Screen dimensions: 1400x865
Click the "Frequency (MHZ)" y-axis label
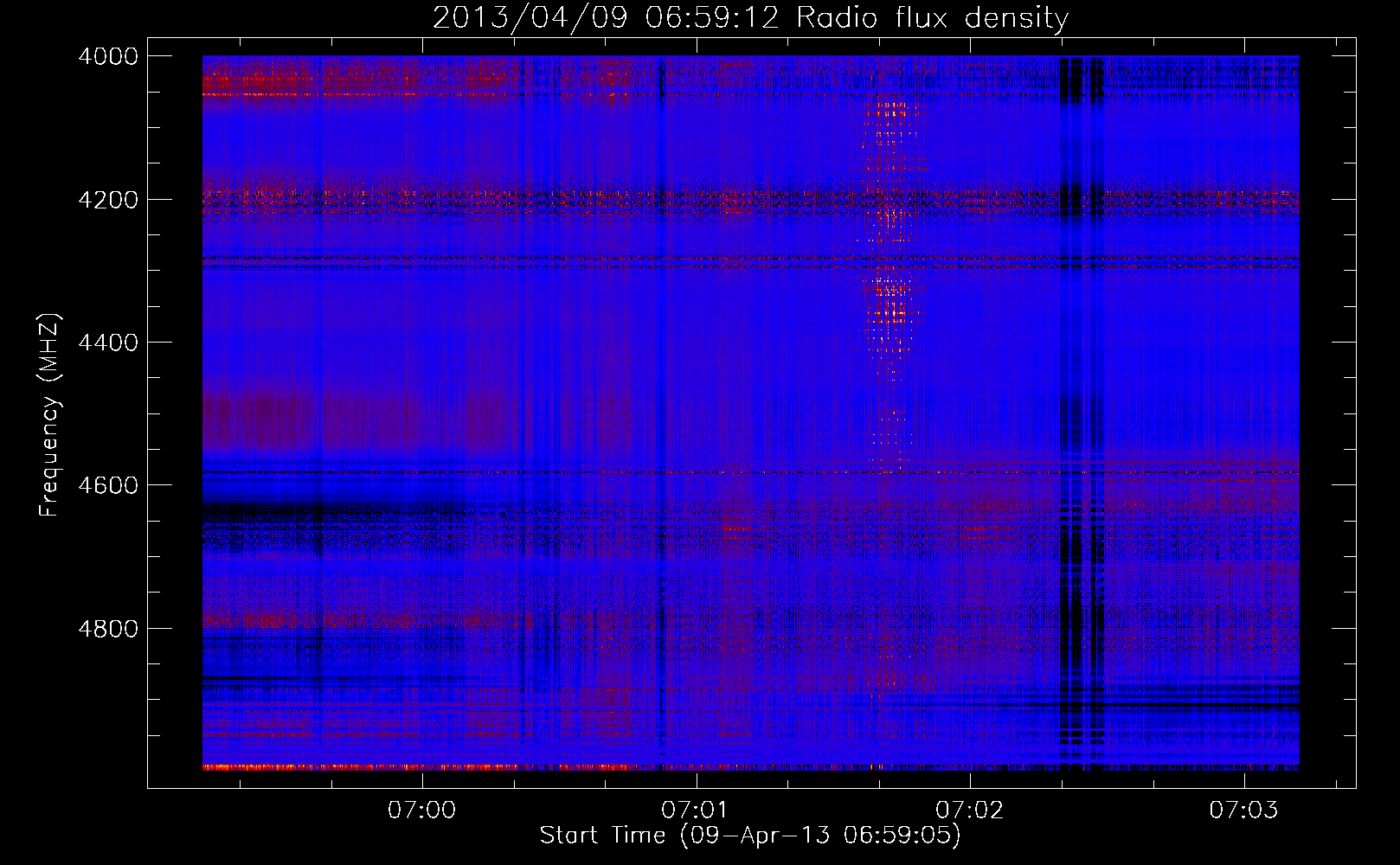(50, 415)
